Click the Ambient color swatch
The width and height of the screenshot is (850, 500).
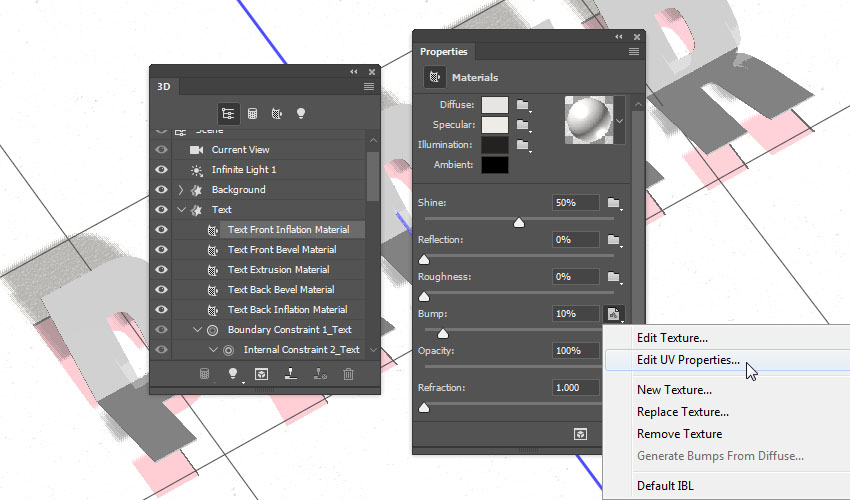coord(495,165)
